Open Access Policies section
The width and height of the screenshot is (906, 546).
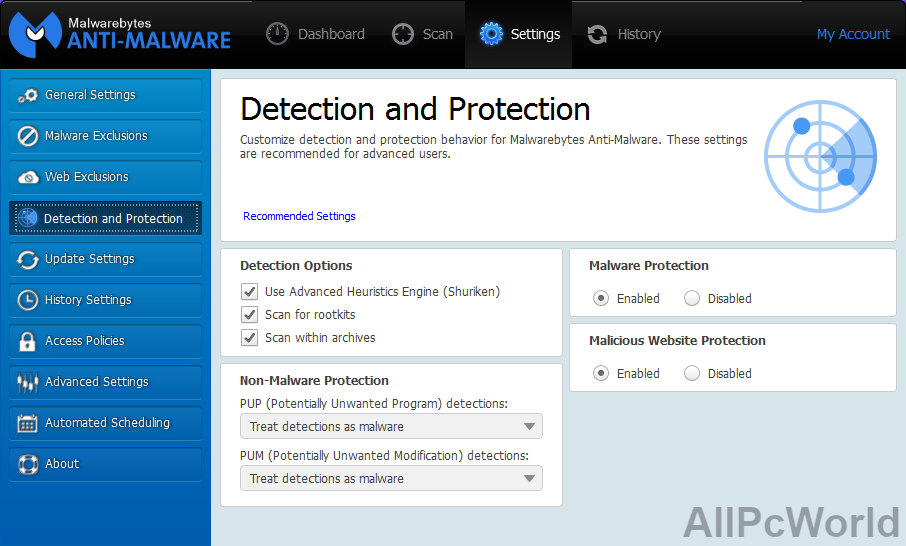click(x=106, y=341)
